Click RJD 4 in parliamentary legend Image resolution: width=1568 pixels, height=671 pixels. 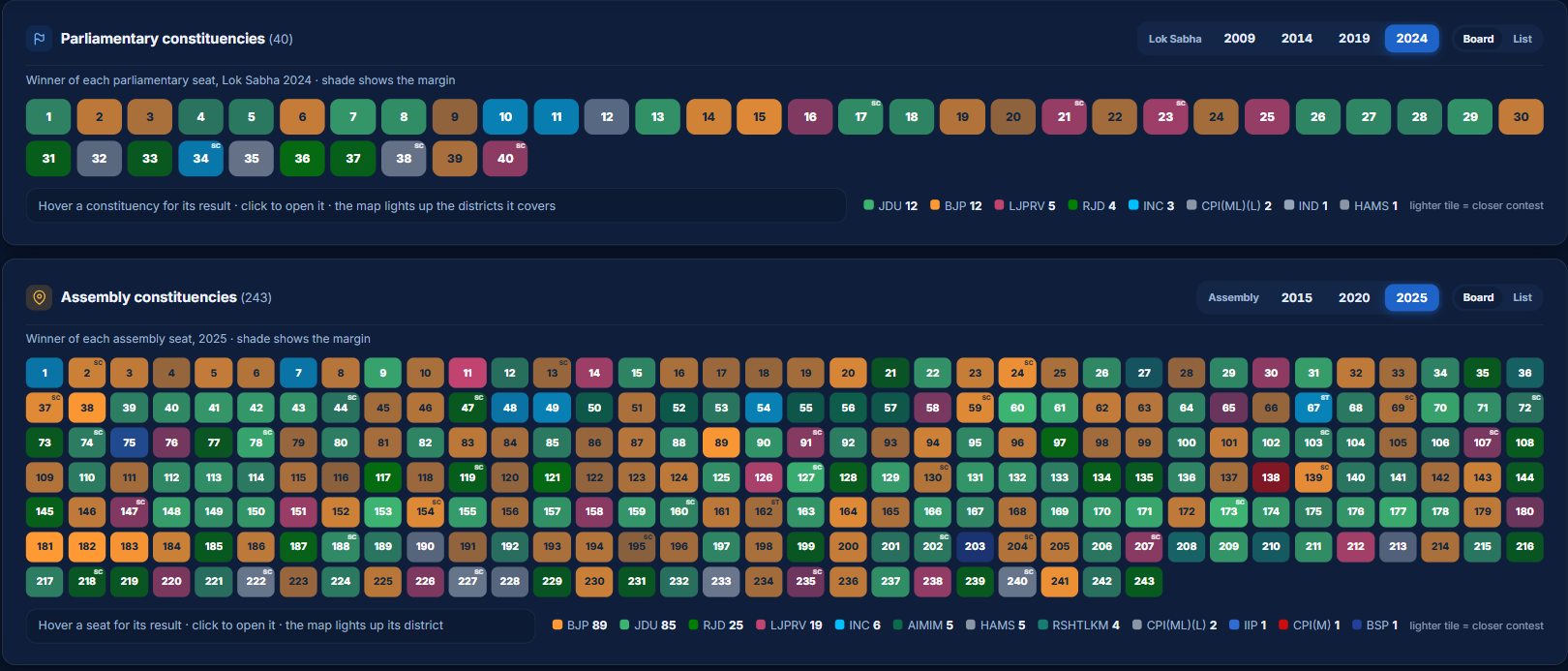coord(1092,205)
